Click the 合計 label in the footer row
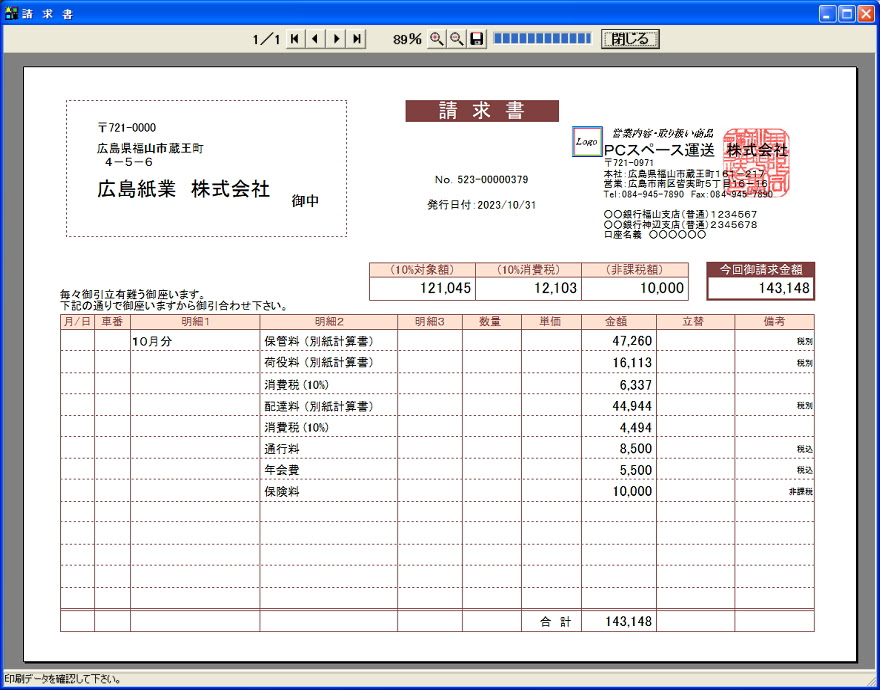 [556, 622]
